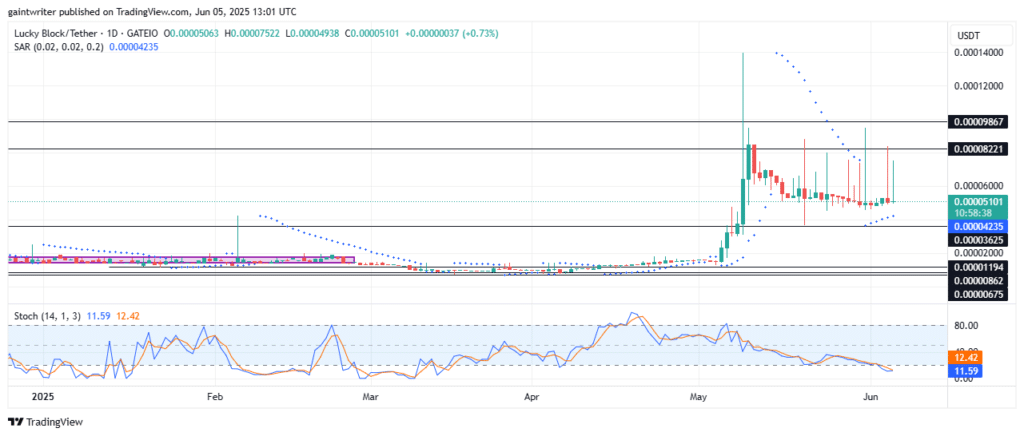Click the 0.00002000 price axis label
The width and height of the screenshot is (1024, 436).
980,253
